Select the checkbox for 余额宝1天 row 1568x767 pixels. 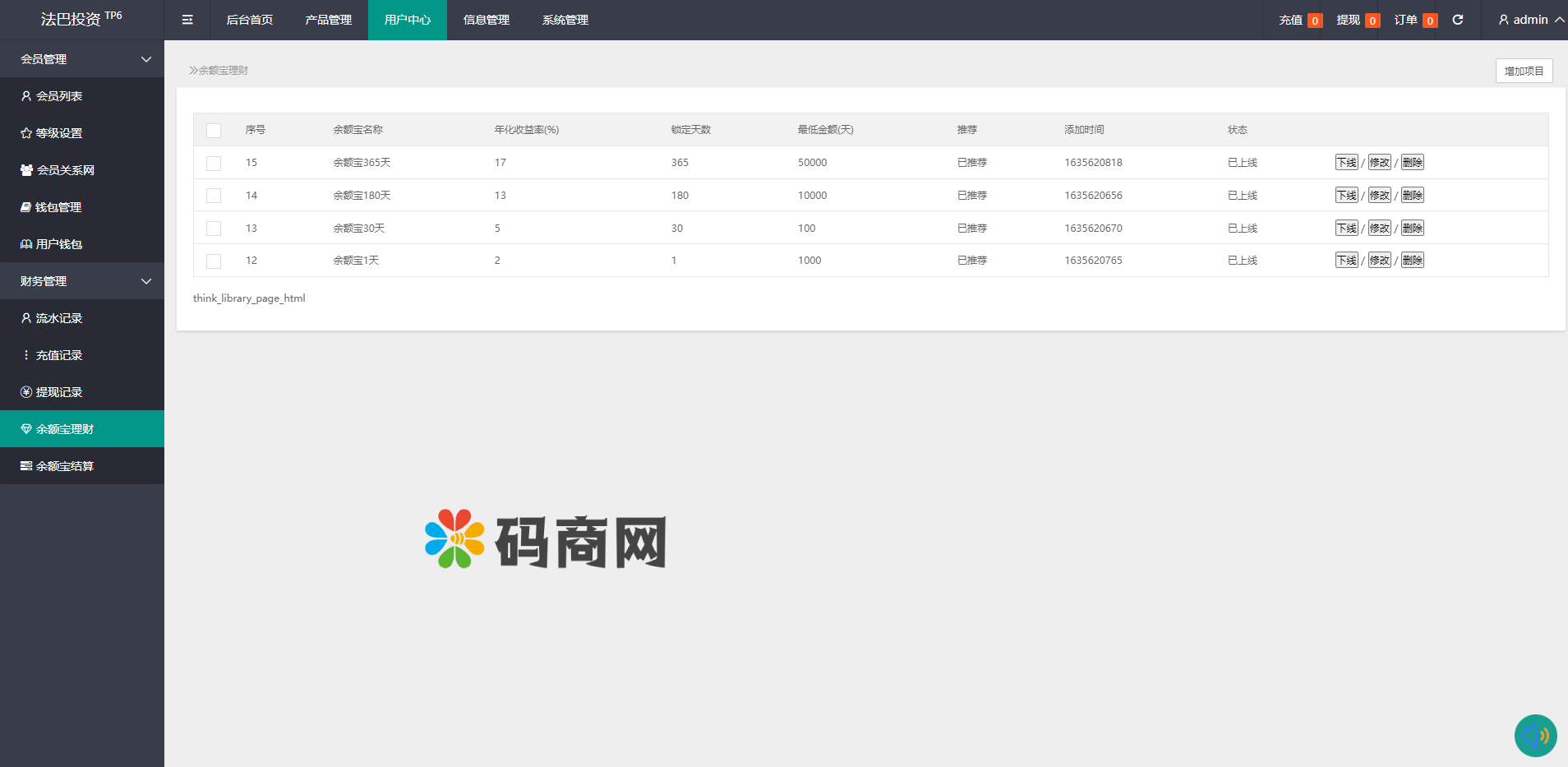[x=214, y=261]
